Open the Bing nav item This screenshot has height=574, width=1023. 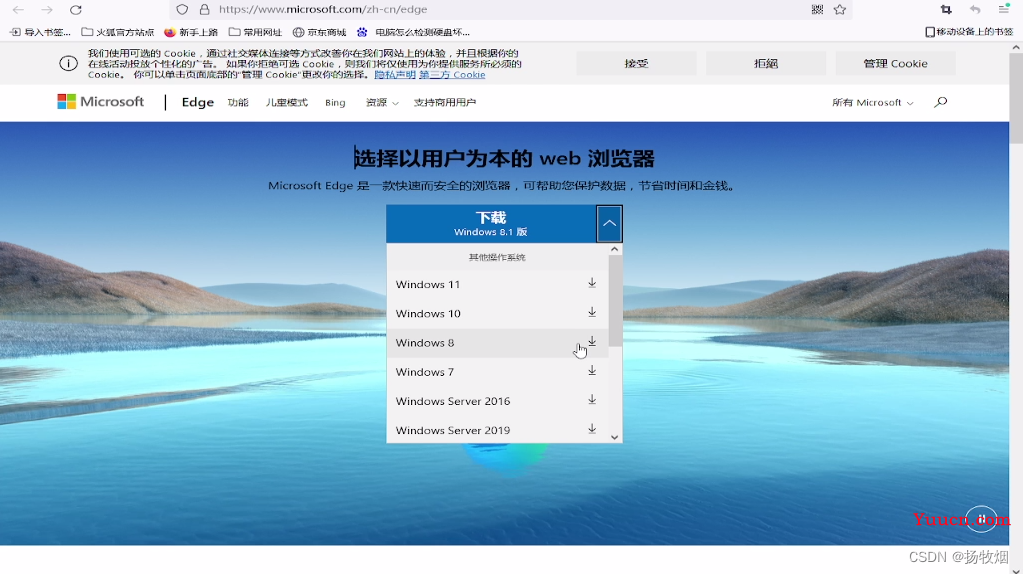[x=335, y=102]
